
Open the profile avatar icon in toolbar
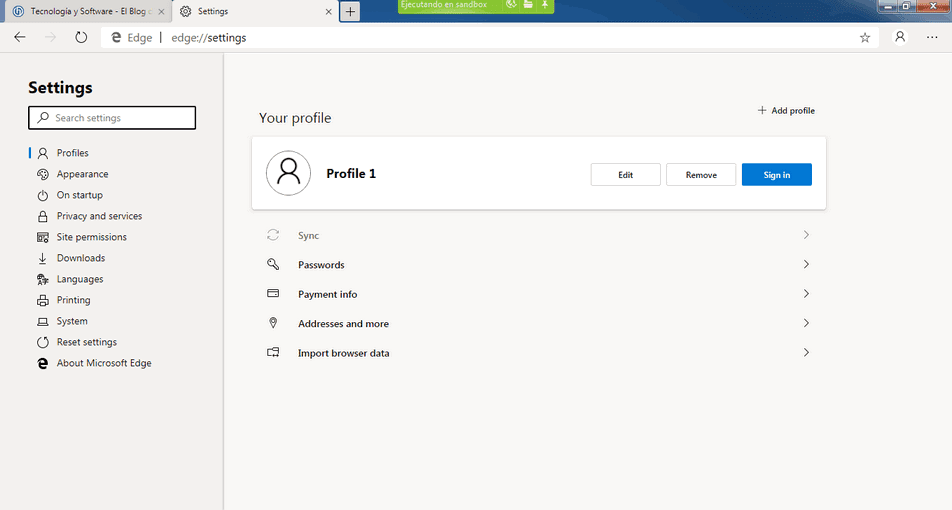click(x=900, y=37)
